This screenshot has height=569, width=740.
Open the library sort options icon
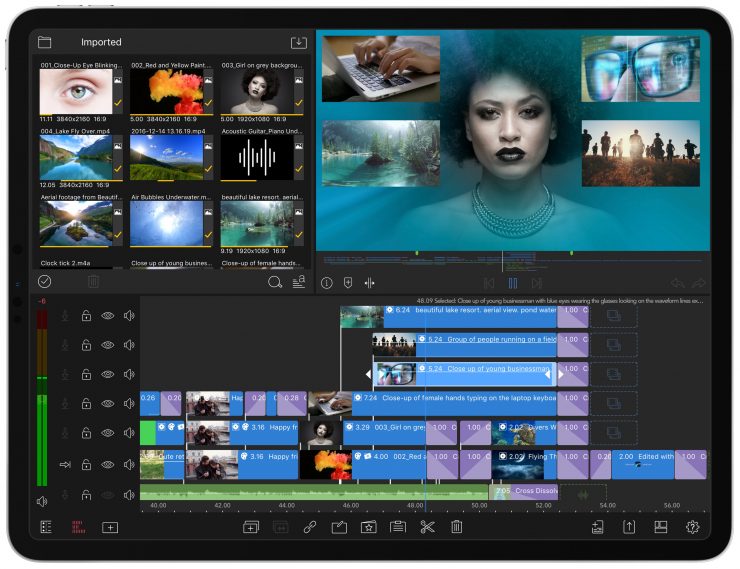(x=298, y=283)
